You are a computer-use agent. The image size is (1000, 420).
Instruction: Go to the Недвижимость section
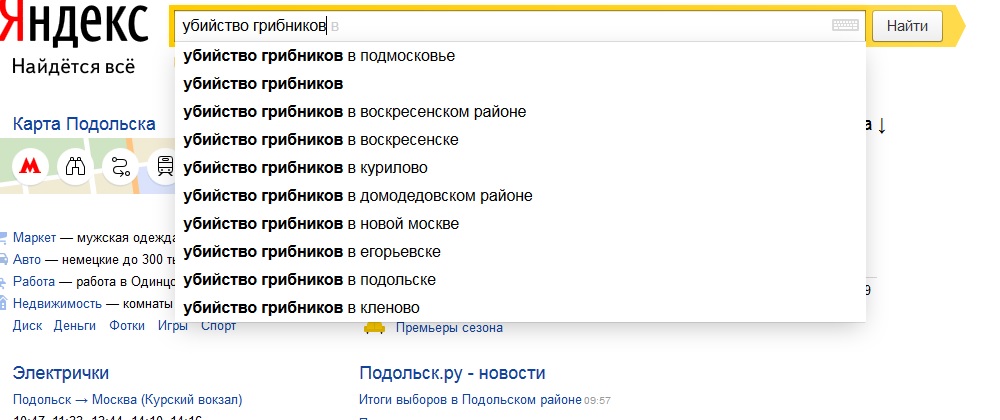[57, 303]
